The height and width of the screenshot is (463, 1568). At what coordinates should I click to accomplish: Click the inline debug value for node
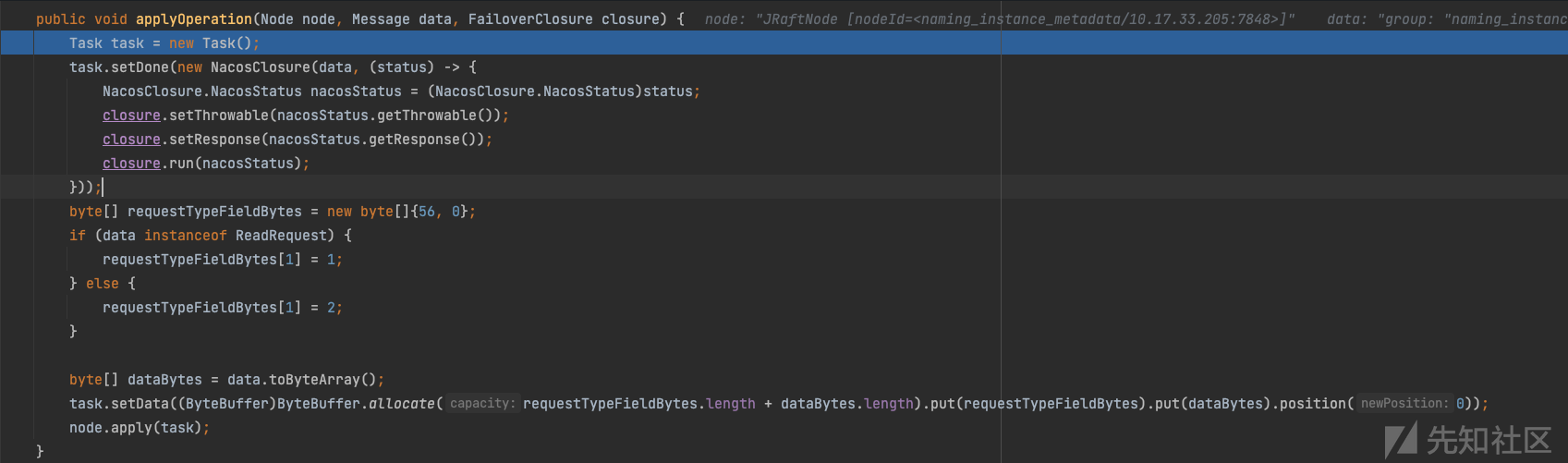1000,18
